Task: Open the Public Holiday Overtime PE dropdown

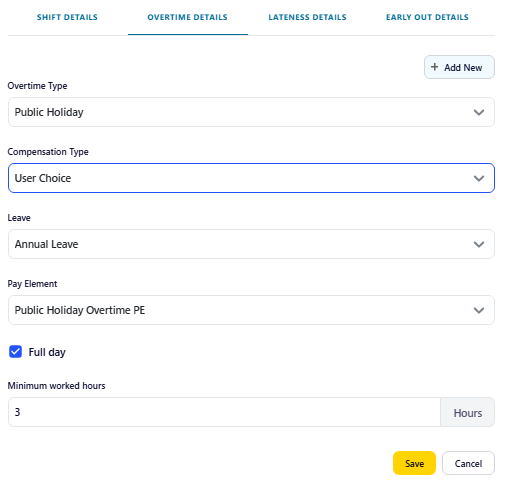Action: (x=251, y=310)
